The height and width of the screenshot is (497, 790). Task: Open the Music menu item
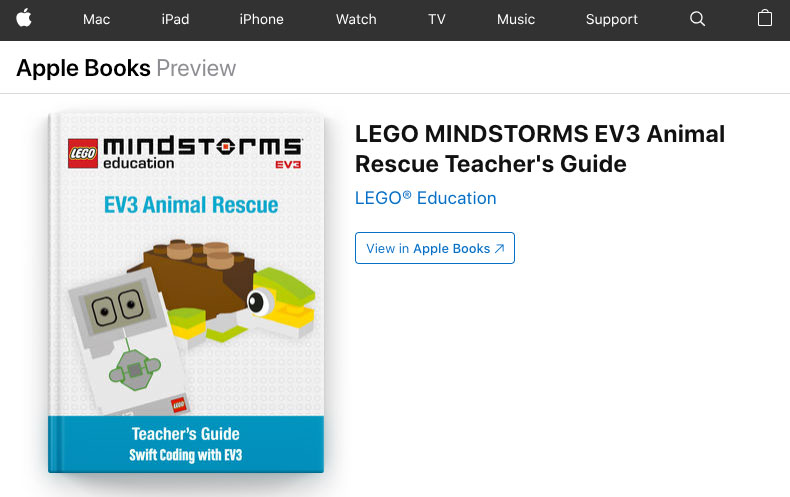(516, 19)
